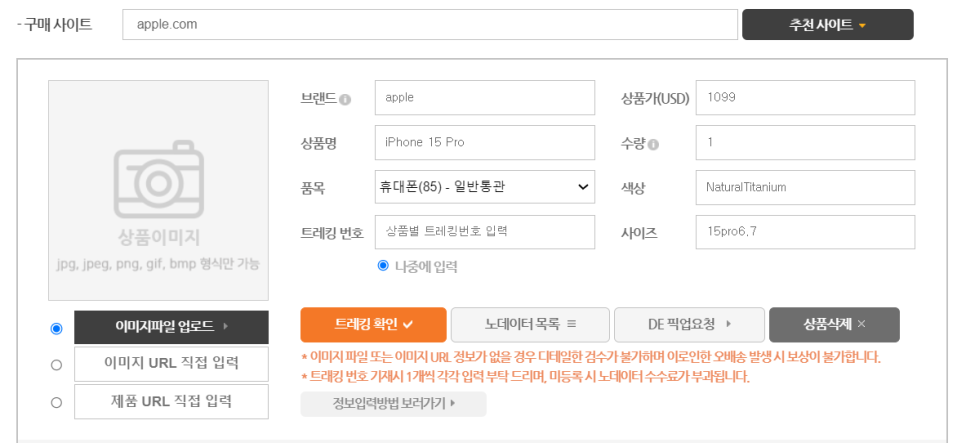The width and height of the screenshot is (966, 443).
Task: Click the 이미지 URL 직접 입력 option button
Action: point(171,364)
